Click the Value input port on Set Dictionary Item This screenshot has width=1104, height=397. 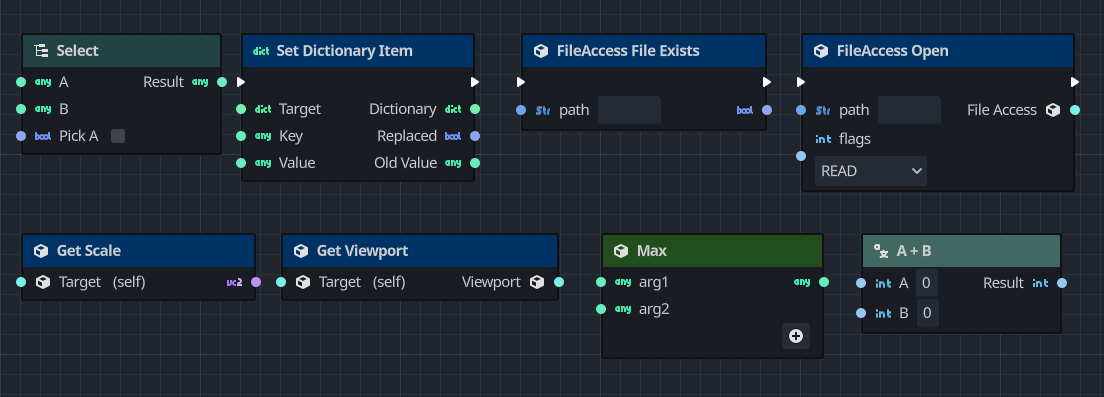(241, 163)
